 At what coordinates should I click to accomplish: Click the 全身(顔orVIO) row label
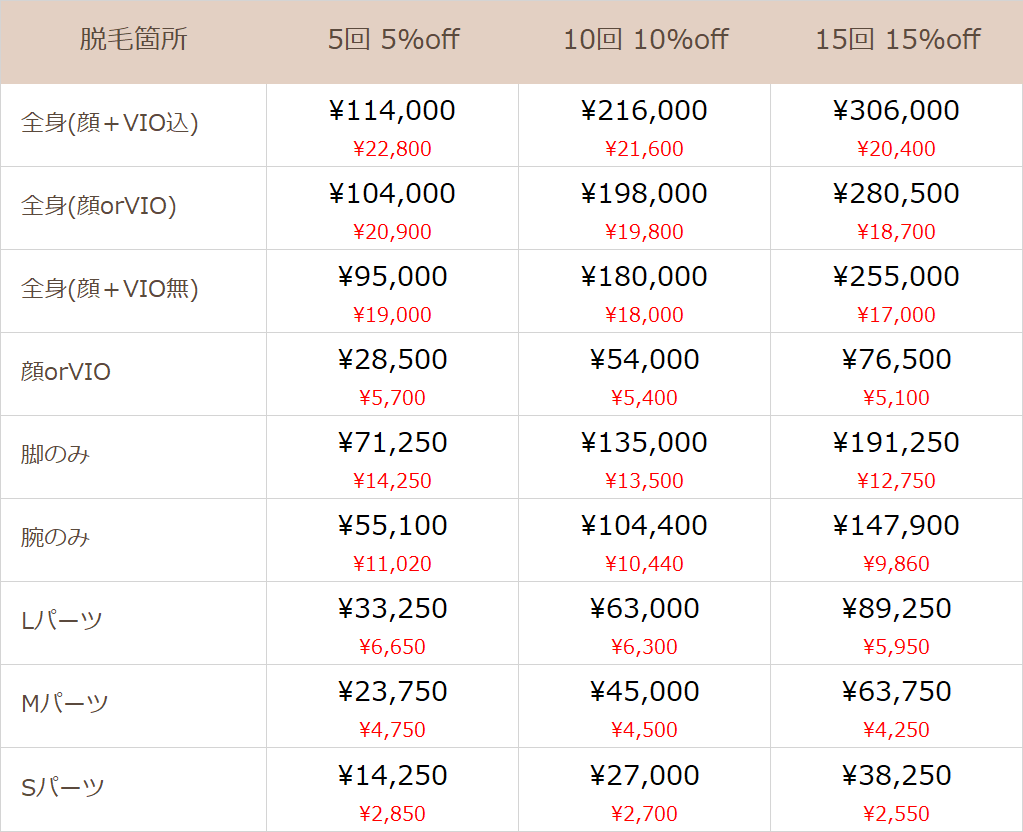point(99,206)
